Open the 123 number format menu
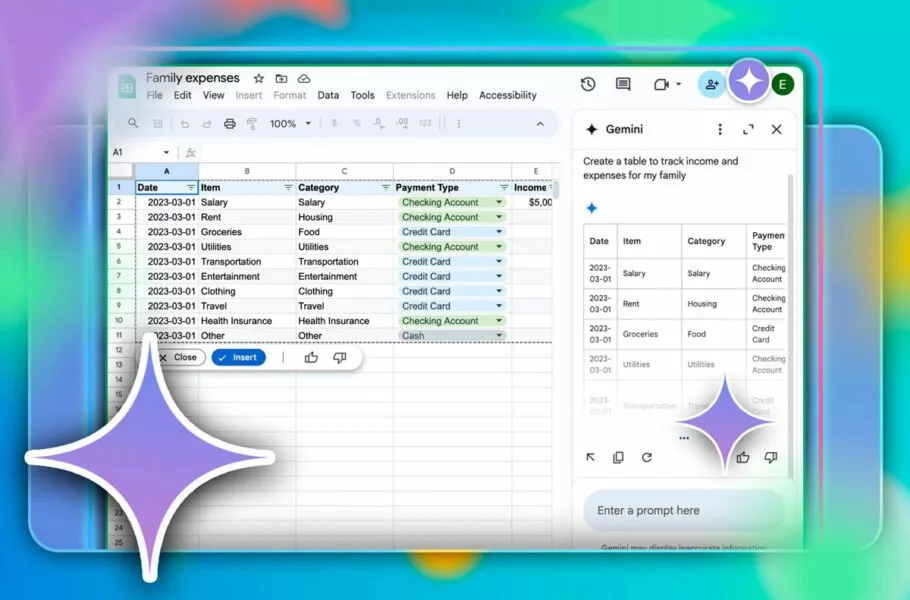910x600 pixels. click(x=425, y=123)
